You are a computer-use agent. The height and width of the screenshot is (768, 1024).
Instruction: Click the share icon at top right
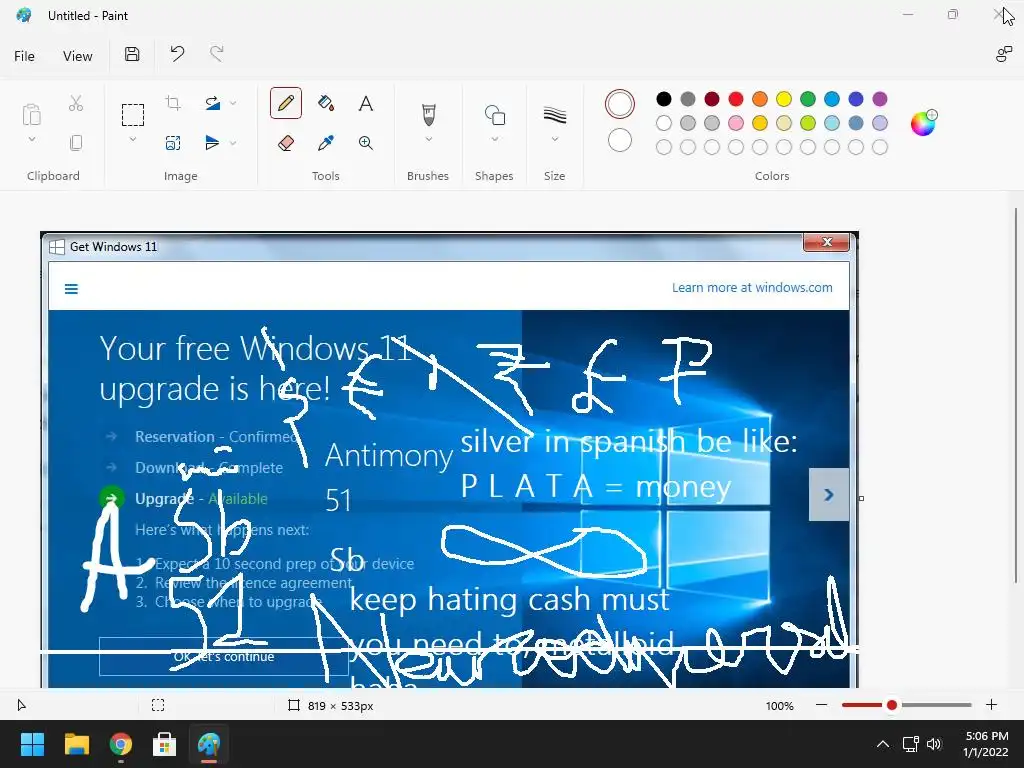(1004, 54)
